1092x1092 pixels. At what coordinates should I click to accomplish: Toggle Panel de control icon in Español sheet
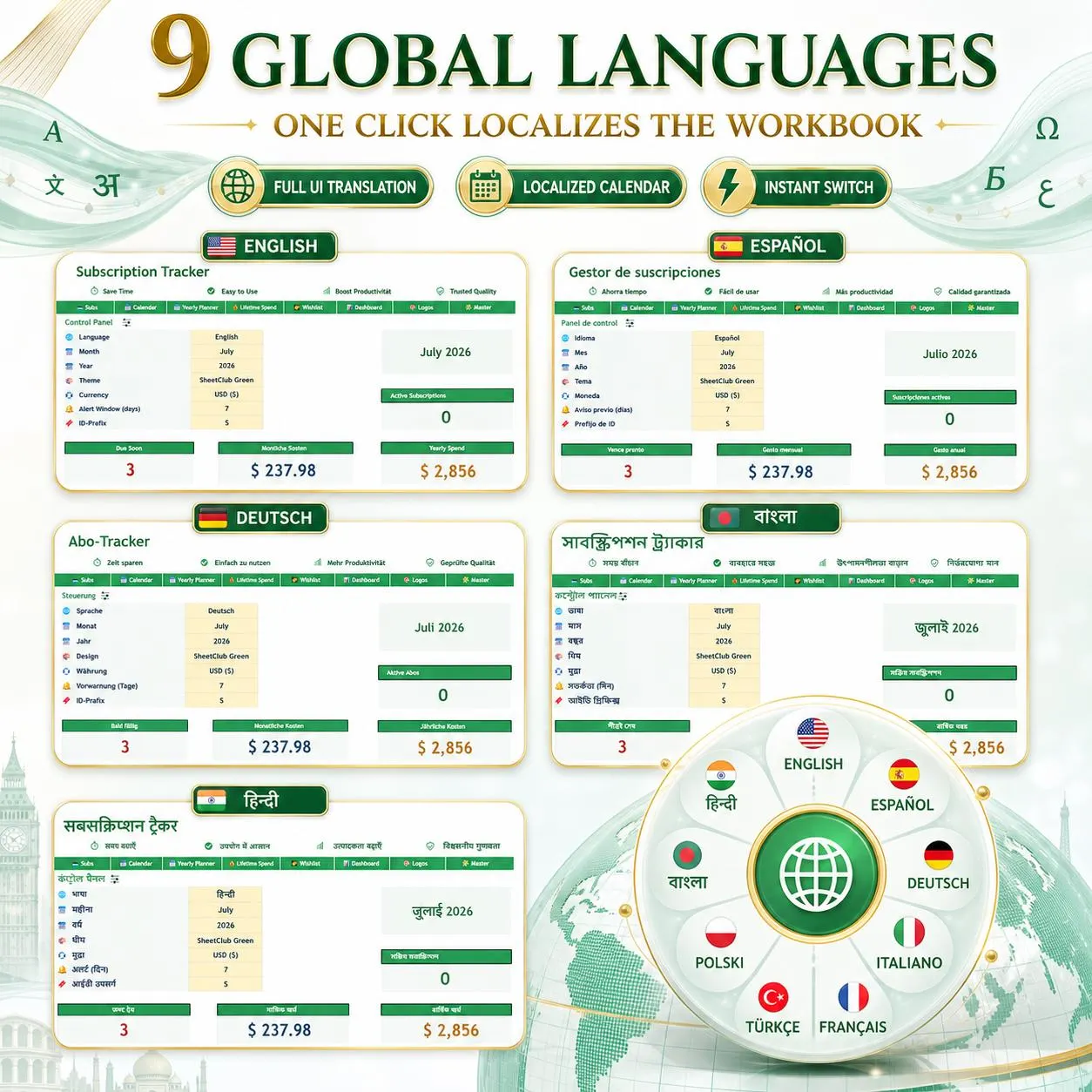(630, 323)
